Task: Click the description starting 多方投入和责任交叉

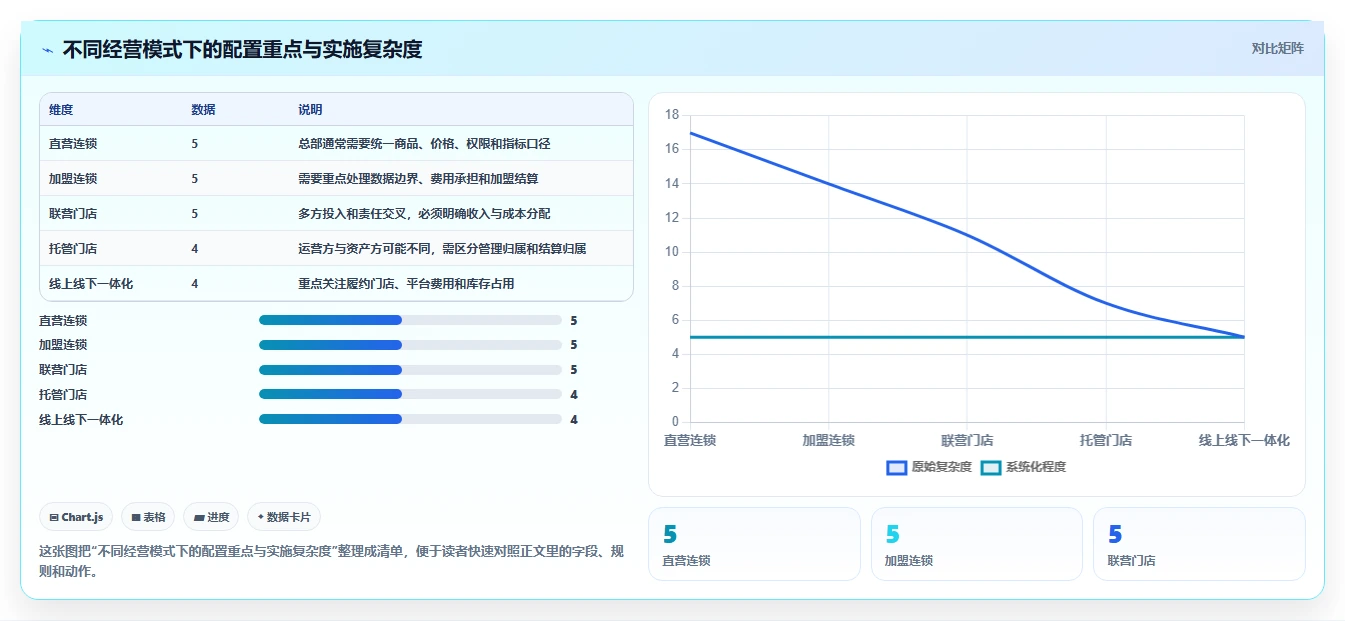Action: [424, 214]
